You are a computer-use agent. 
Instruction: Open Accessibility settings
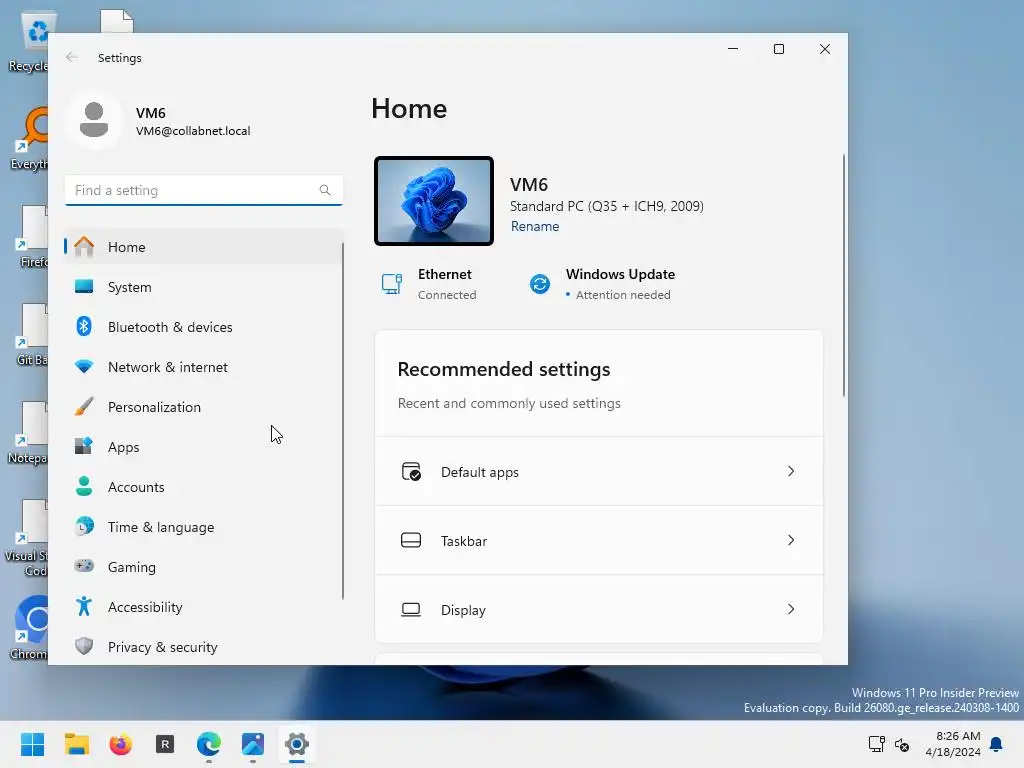(204, 607)
